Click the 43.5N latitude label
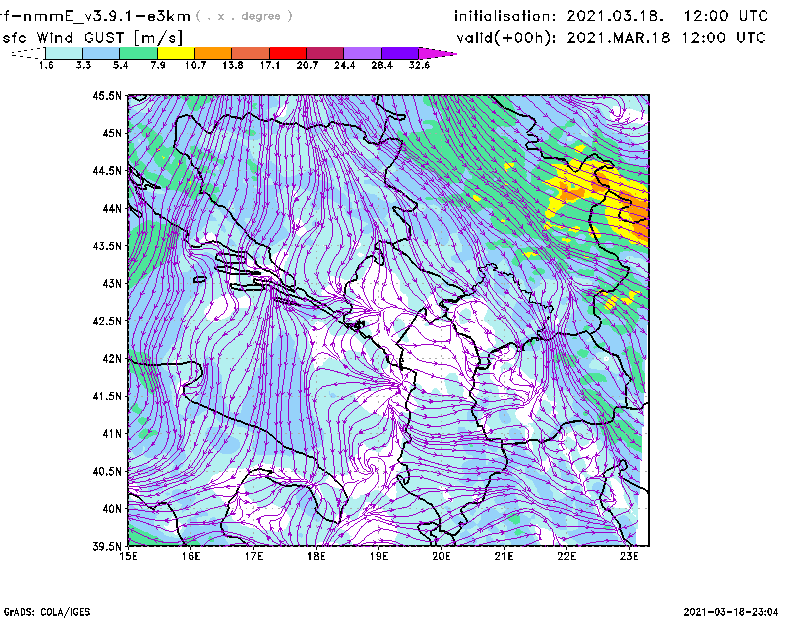 point(107,246)
